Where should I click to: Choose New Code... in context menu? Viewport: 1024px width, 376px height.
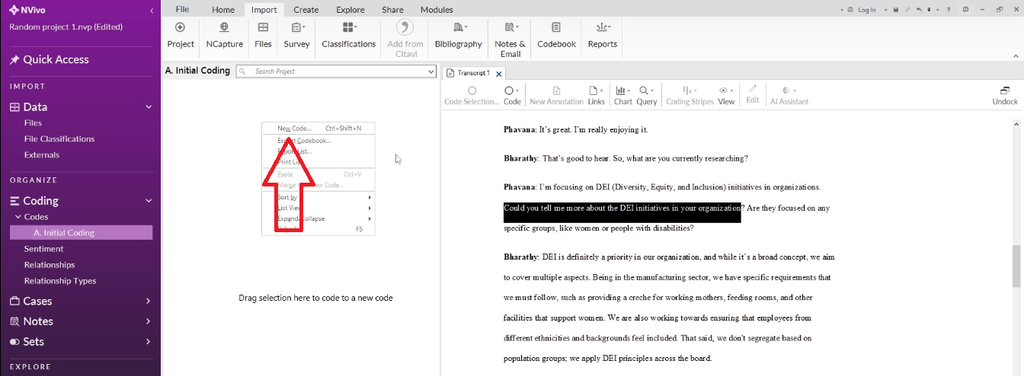(x=318, y=129)
